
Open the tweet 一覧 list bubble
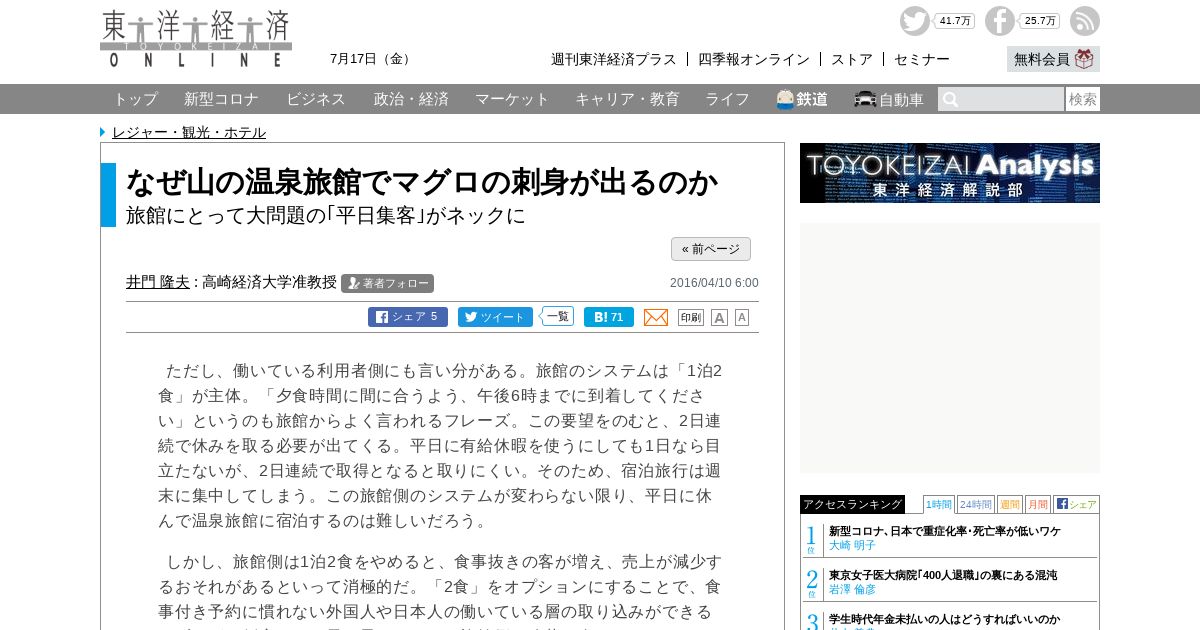[x=558, y=316]
